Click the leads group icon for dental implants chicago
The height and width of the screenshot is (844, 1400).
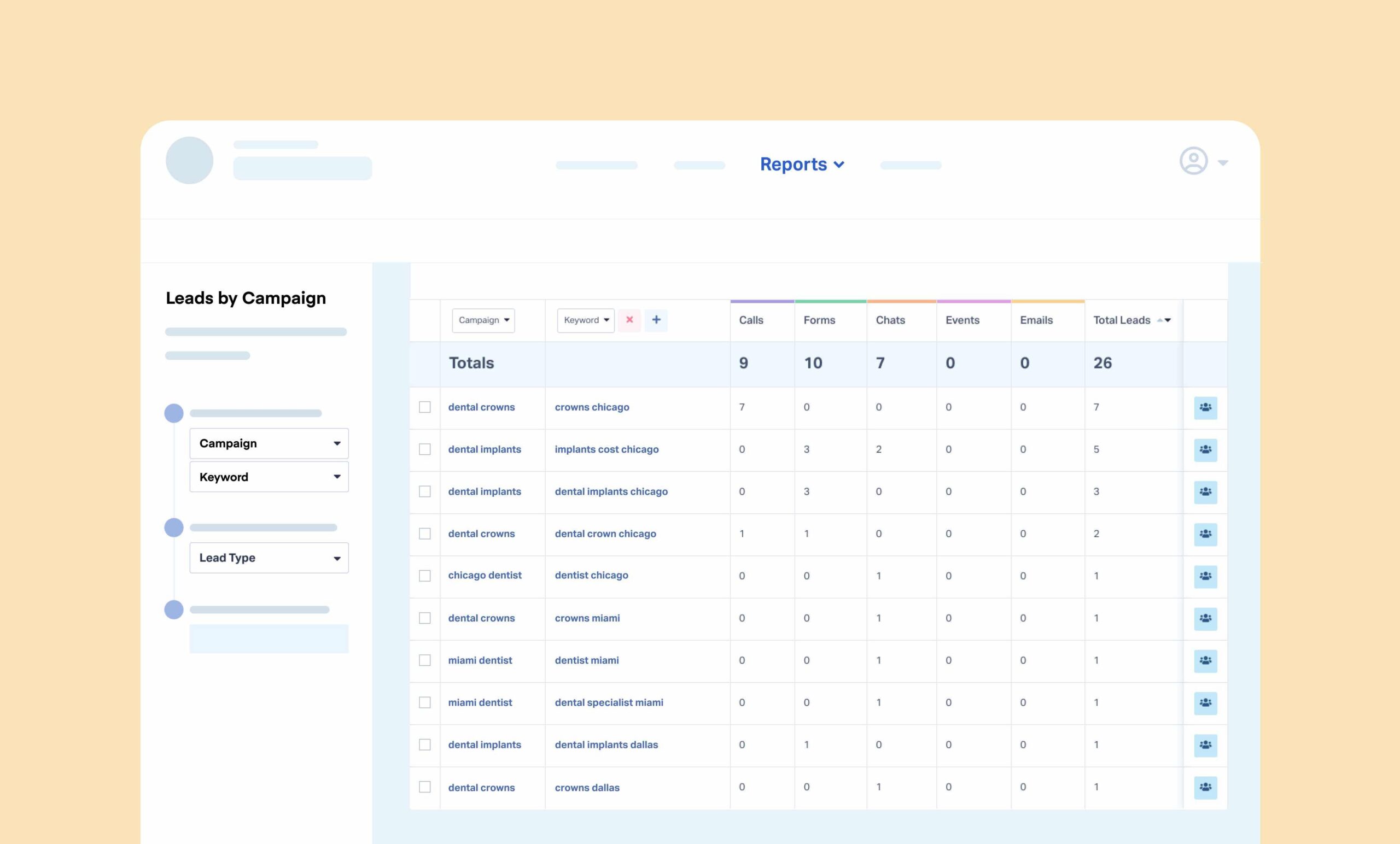click(x=1206, y=491)
